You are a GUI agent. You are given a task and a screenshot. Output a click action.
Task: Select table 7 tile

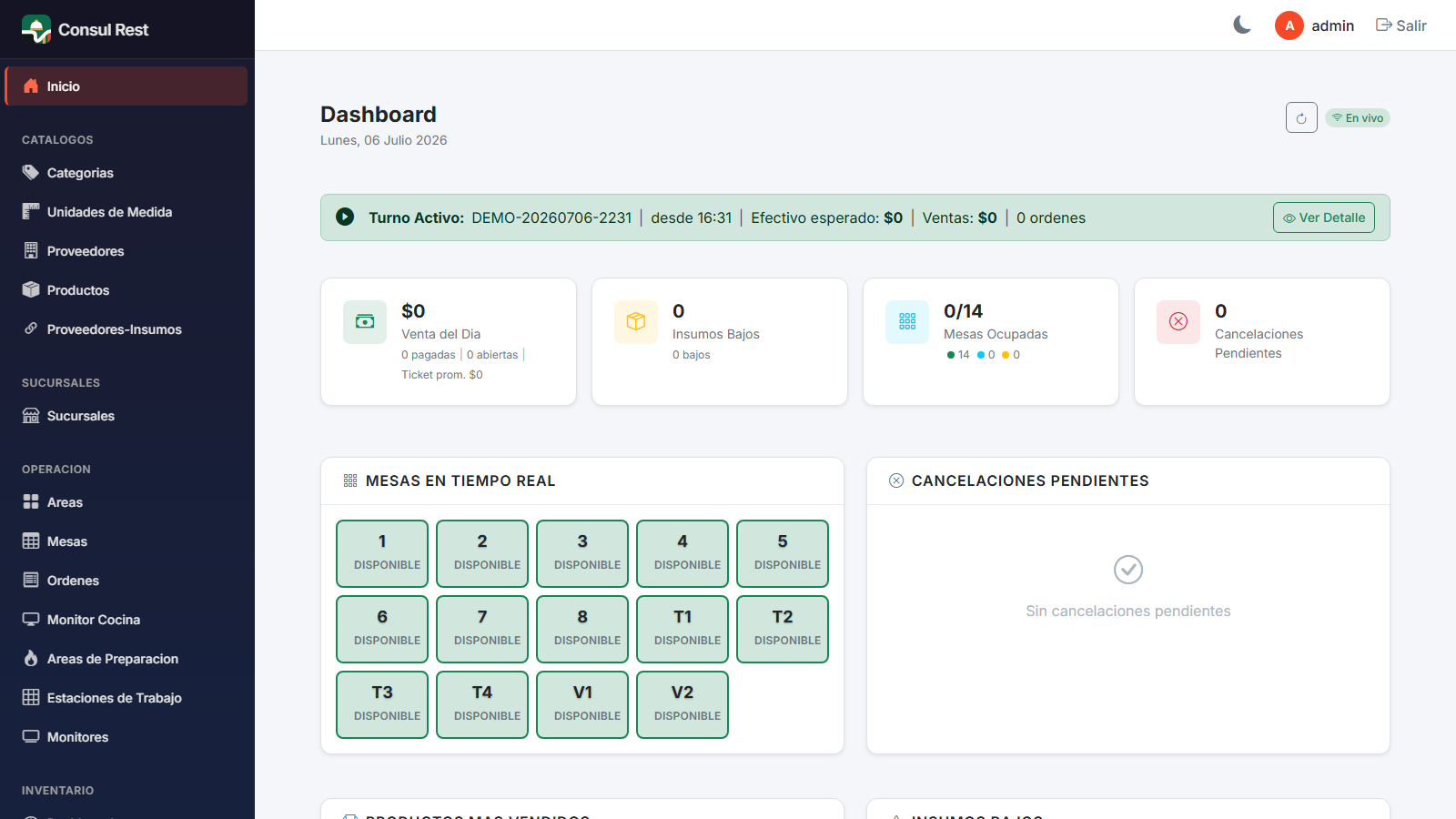tap(482, 629)
